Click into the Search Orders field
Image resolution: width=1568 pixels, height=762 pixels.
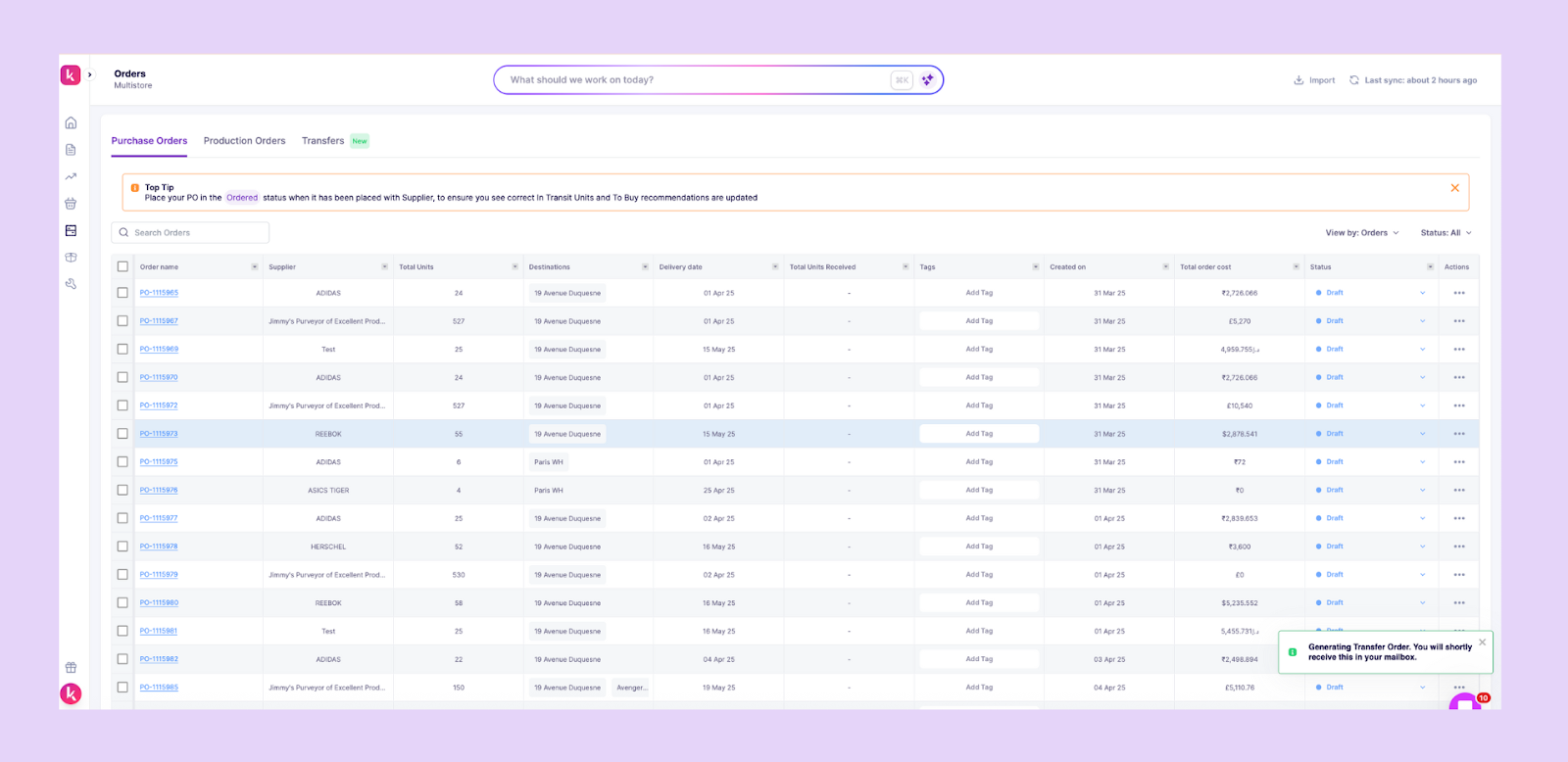click(x=190, y=233)
